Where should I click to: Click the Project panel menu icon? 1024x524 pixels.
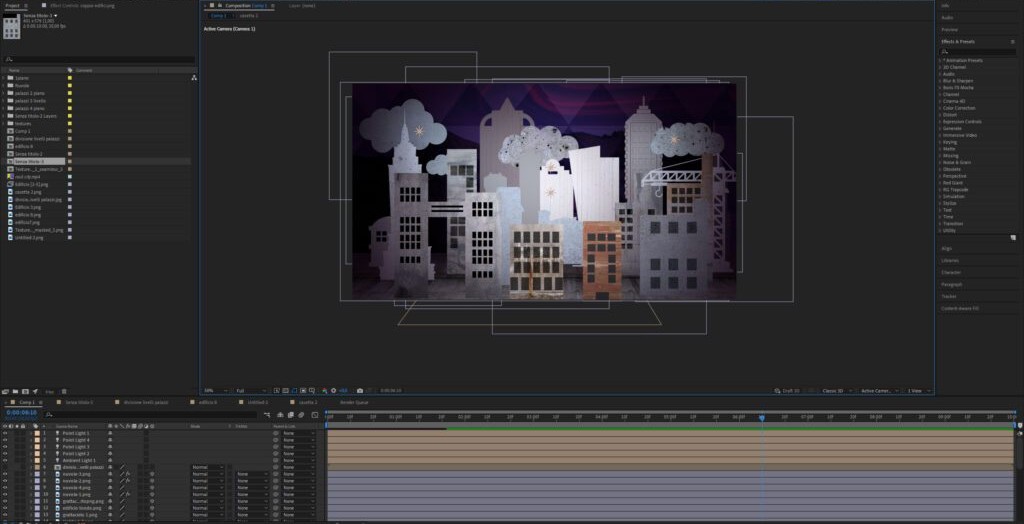click(26, 5)
